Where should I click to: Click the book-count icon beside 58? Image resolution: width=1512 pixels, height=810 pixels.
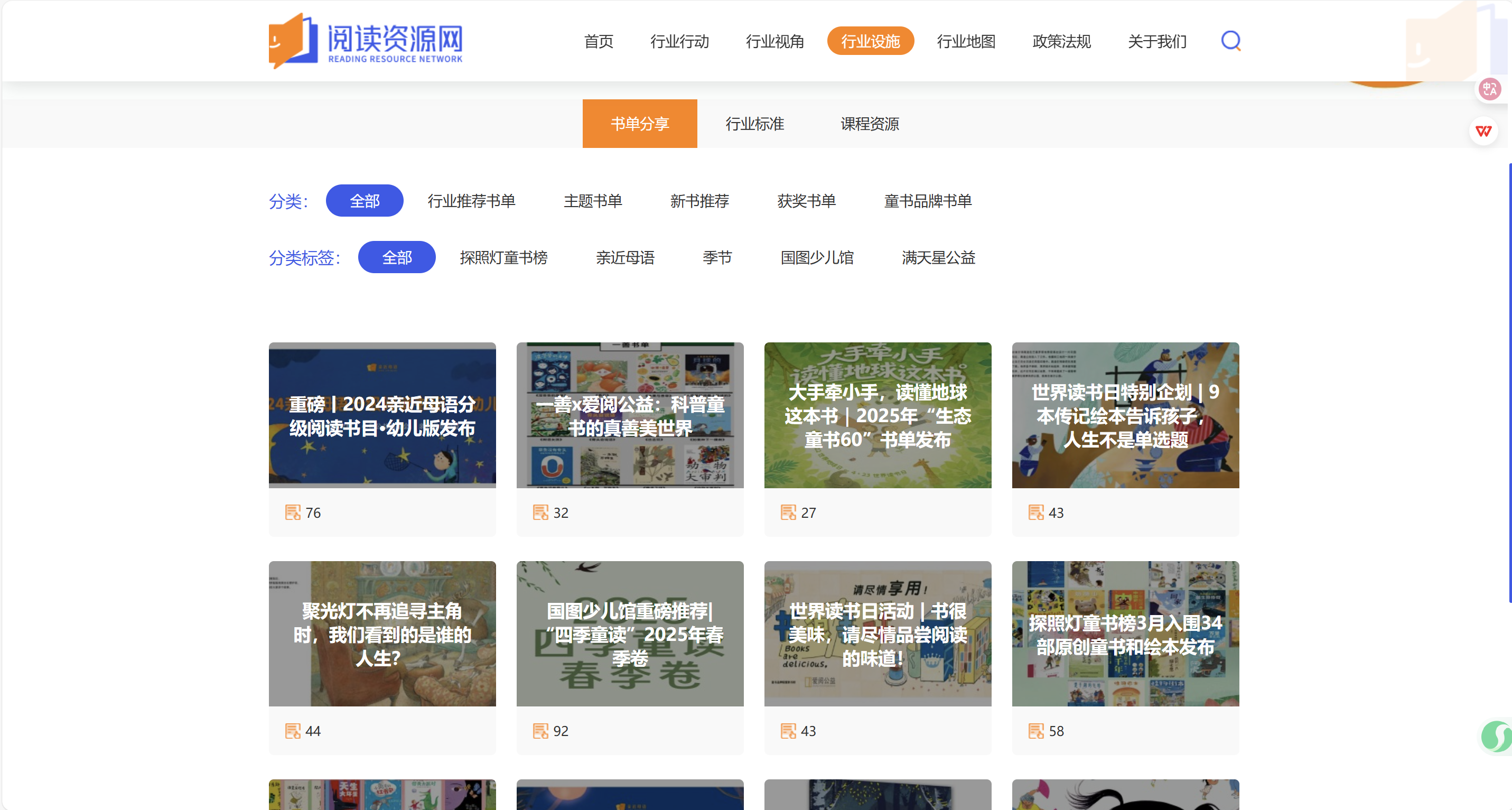click(1035, 731)
